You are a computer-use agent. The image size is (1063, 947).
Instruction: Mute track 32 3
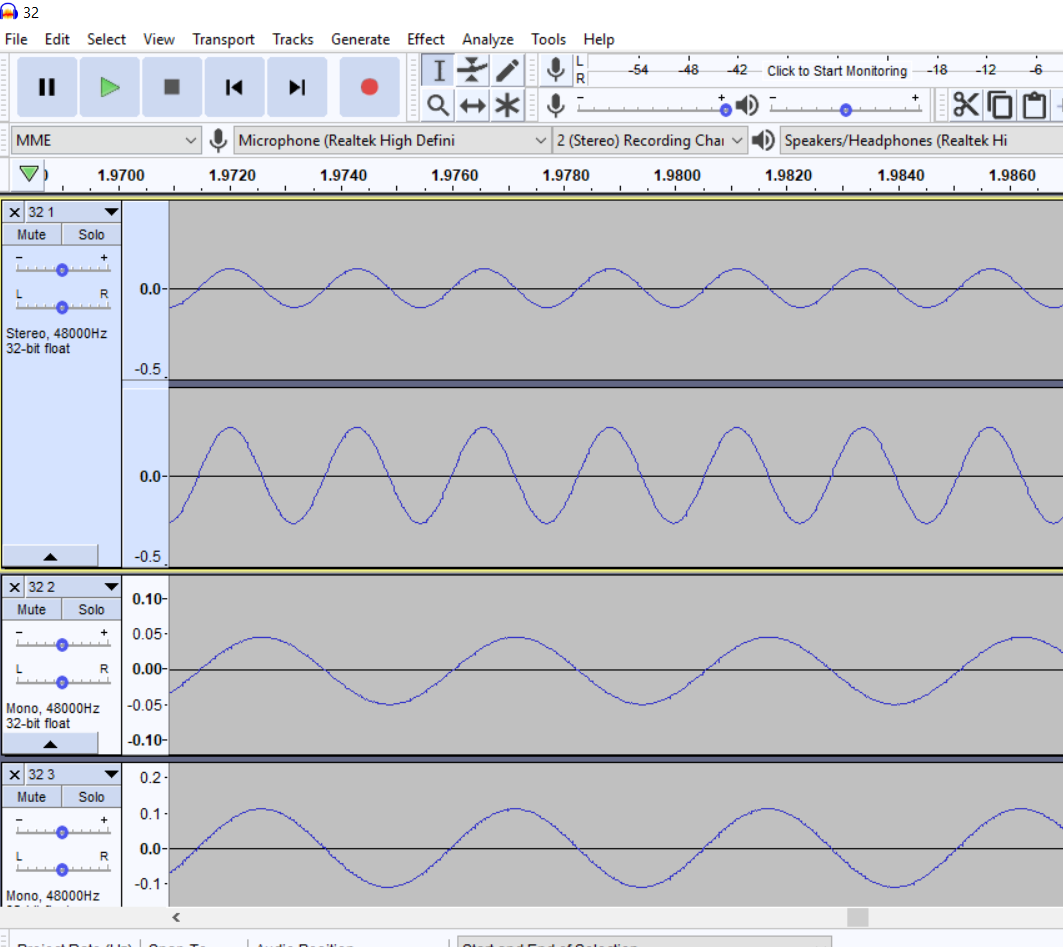[31, 797]
